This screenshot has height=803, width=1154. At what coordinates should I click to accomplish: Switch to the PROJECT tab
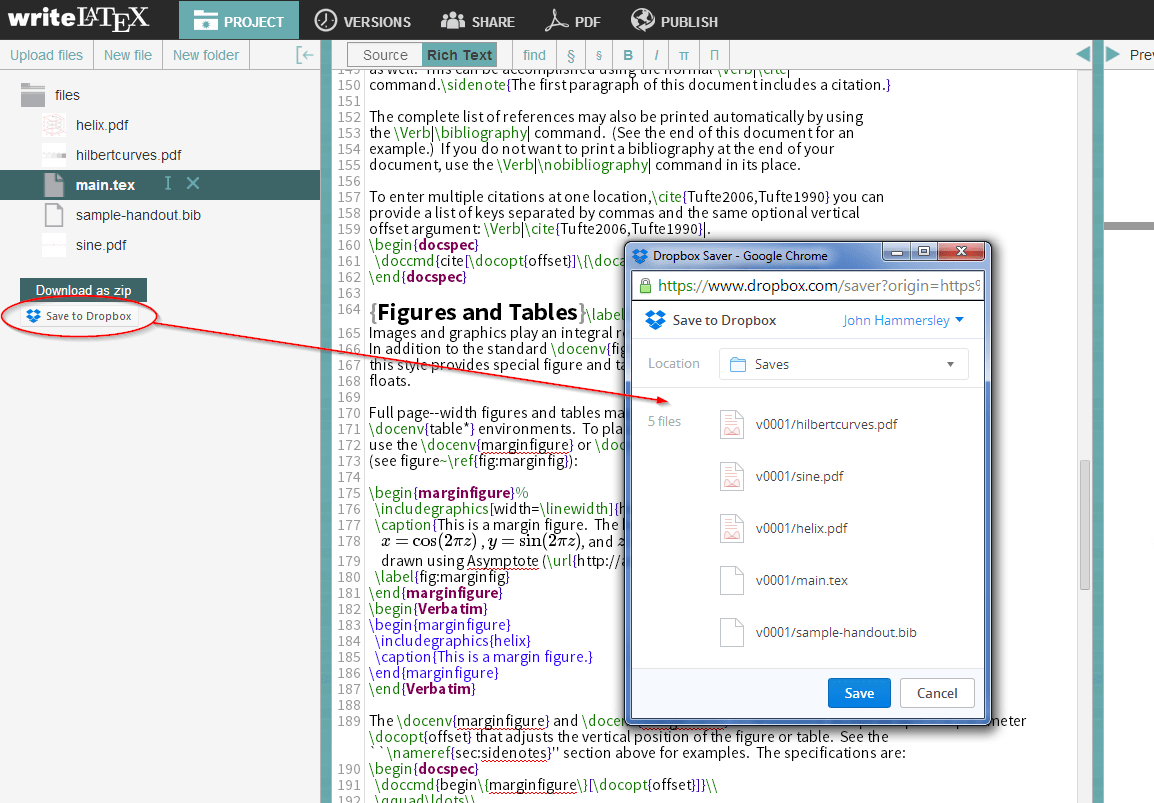(x=238, y=20)
